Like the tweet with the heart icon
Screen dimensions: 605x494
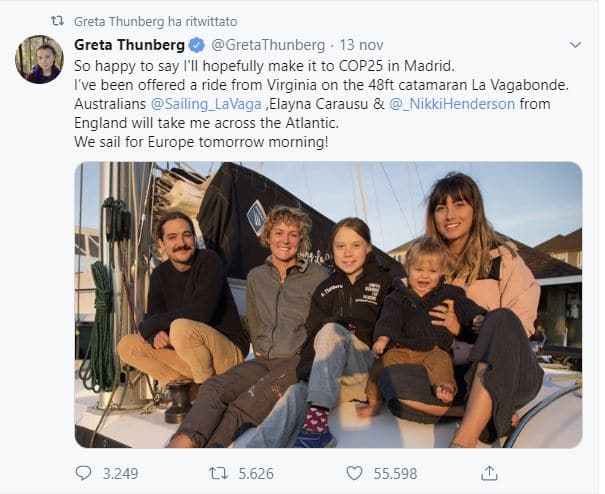(x=354, y=472)
